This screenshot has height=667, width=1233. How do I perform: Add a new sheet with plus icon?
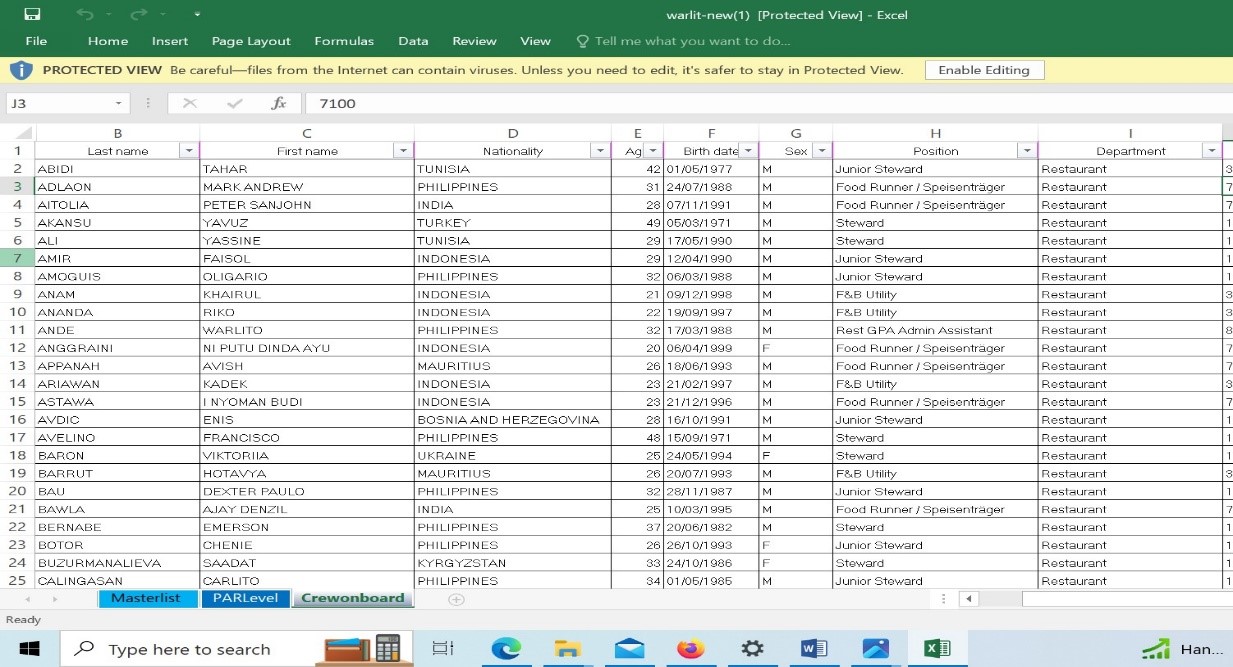[456, 599]
